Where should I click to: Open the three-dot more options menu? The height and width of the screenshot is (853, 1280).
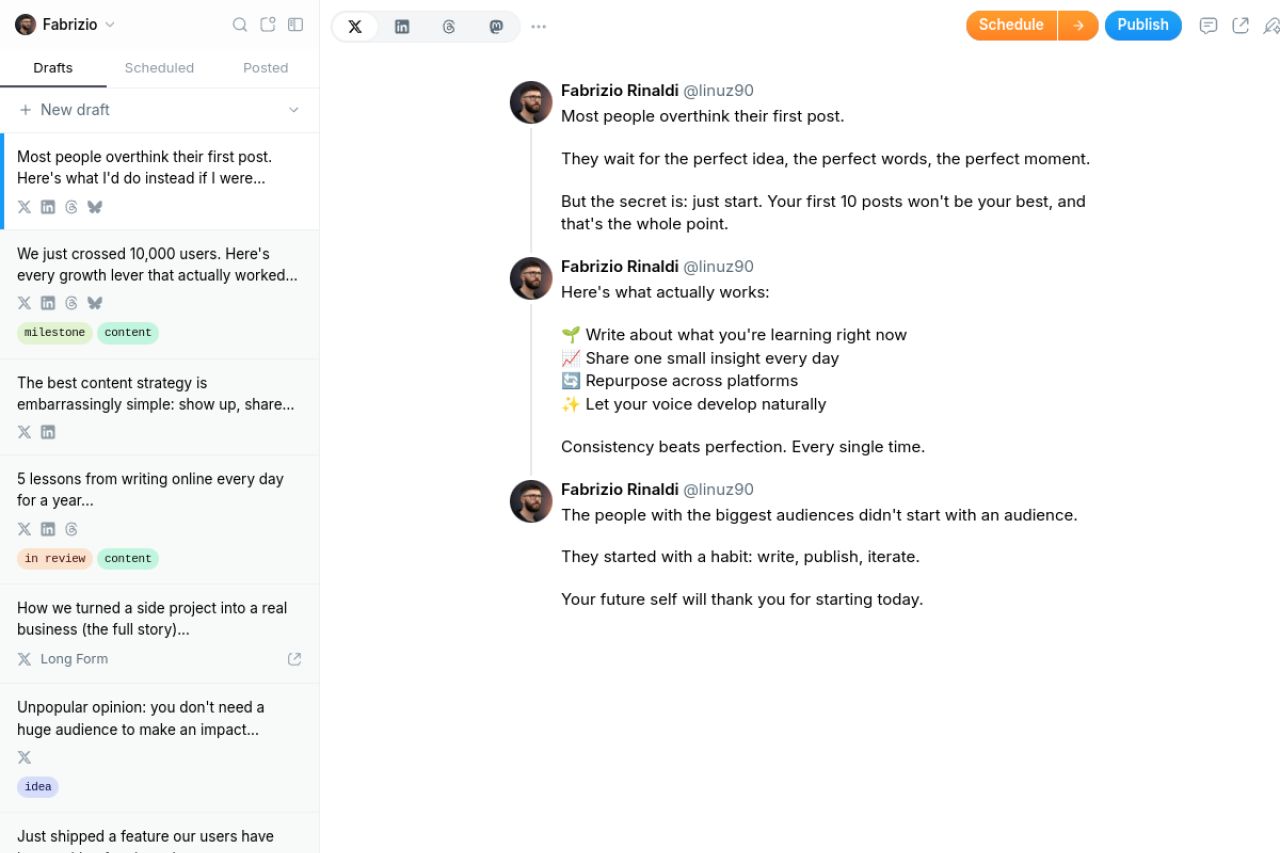pos(539,27)
